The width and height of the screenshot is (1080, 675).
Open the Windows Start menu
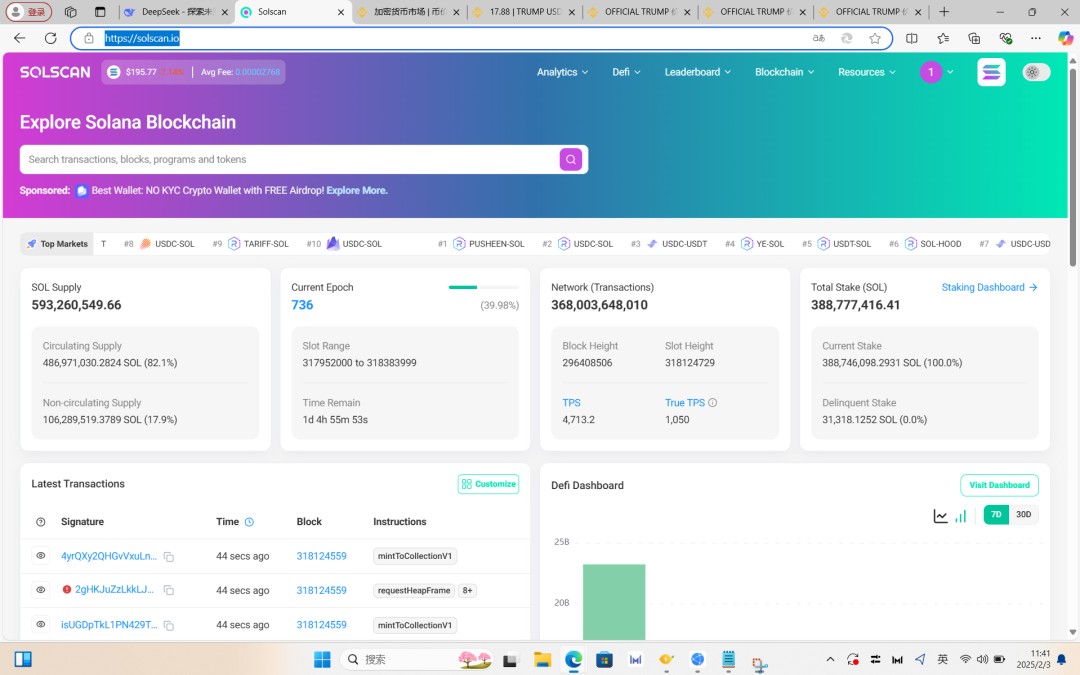(322, 660)
